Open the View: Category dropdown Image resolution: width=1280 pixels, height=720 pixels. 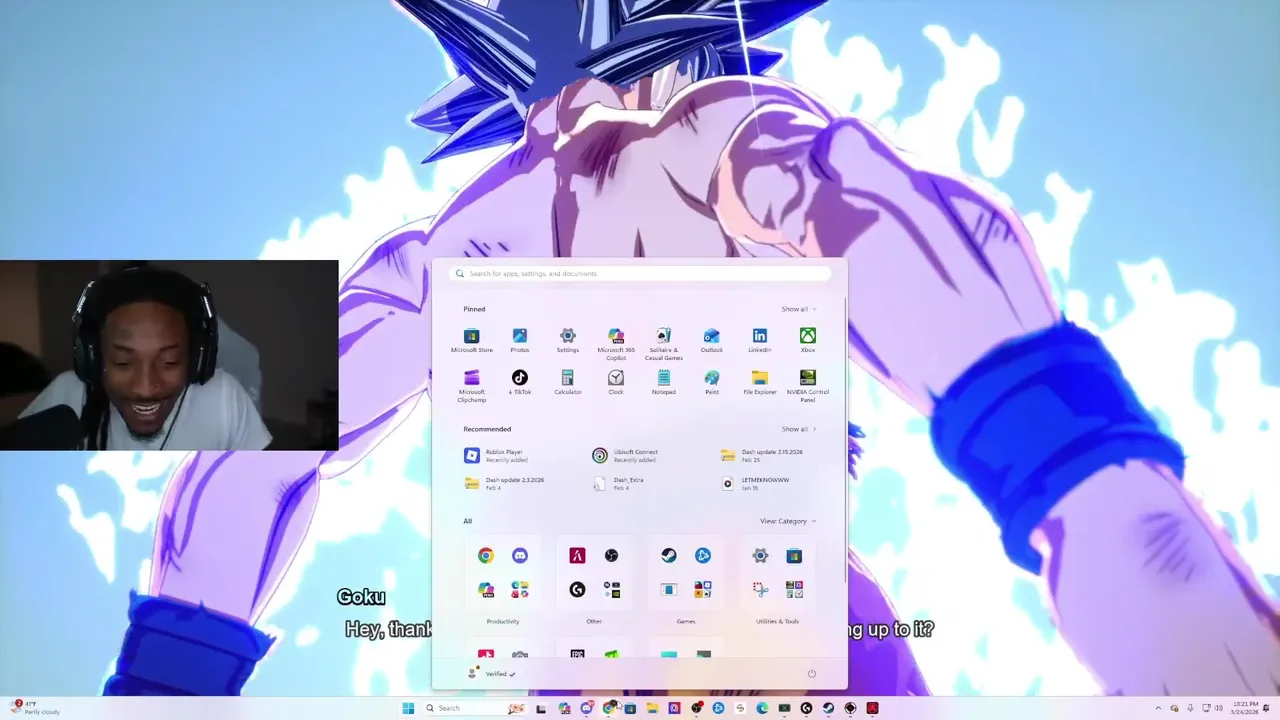788,521
